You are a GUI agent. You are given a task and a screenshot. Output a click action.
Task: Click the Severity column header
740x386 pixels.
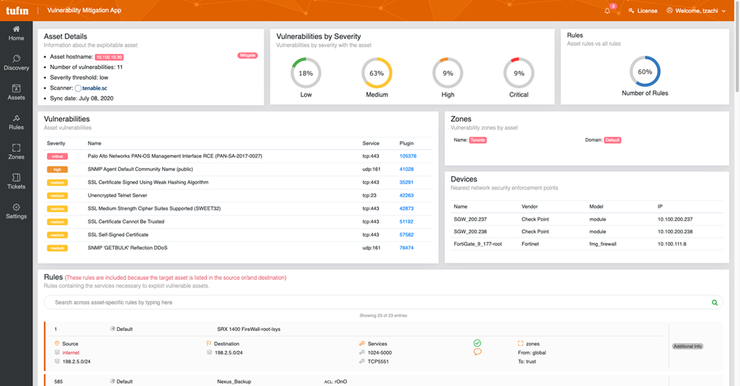click(x=56, y=143)
